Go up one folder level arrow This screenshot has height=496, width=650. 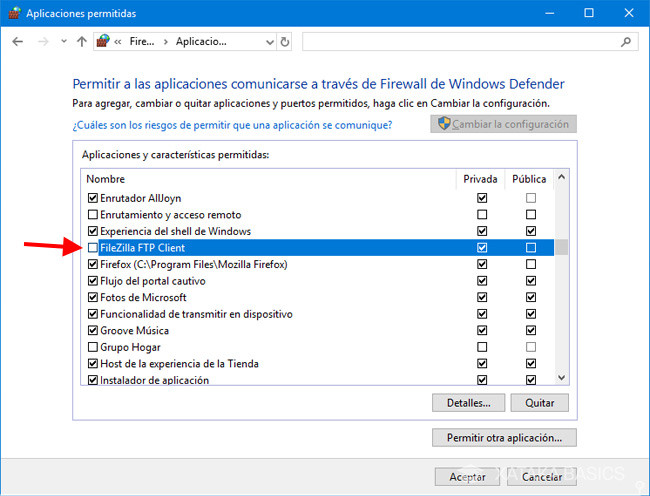82,42
